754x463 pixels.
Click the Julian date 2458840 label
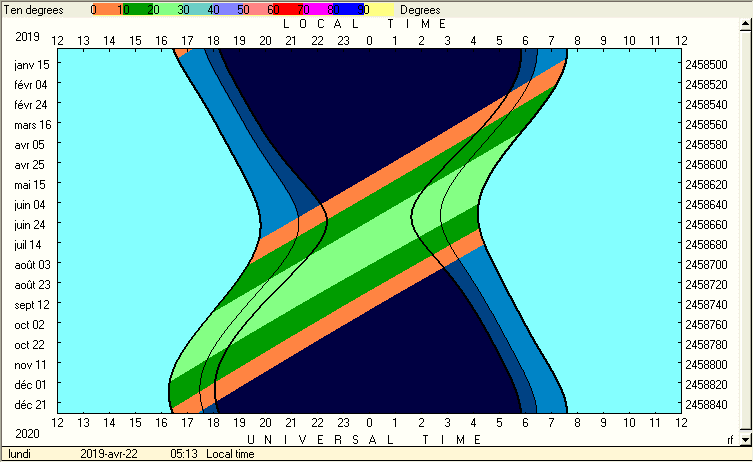pos(706,405)
